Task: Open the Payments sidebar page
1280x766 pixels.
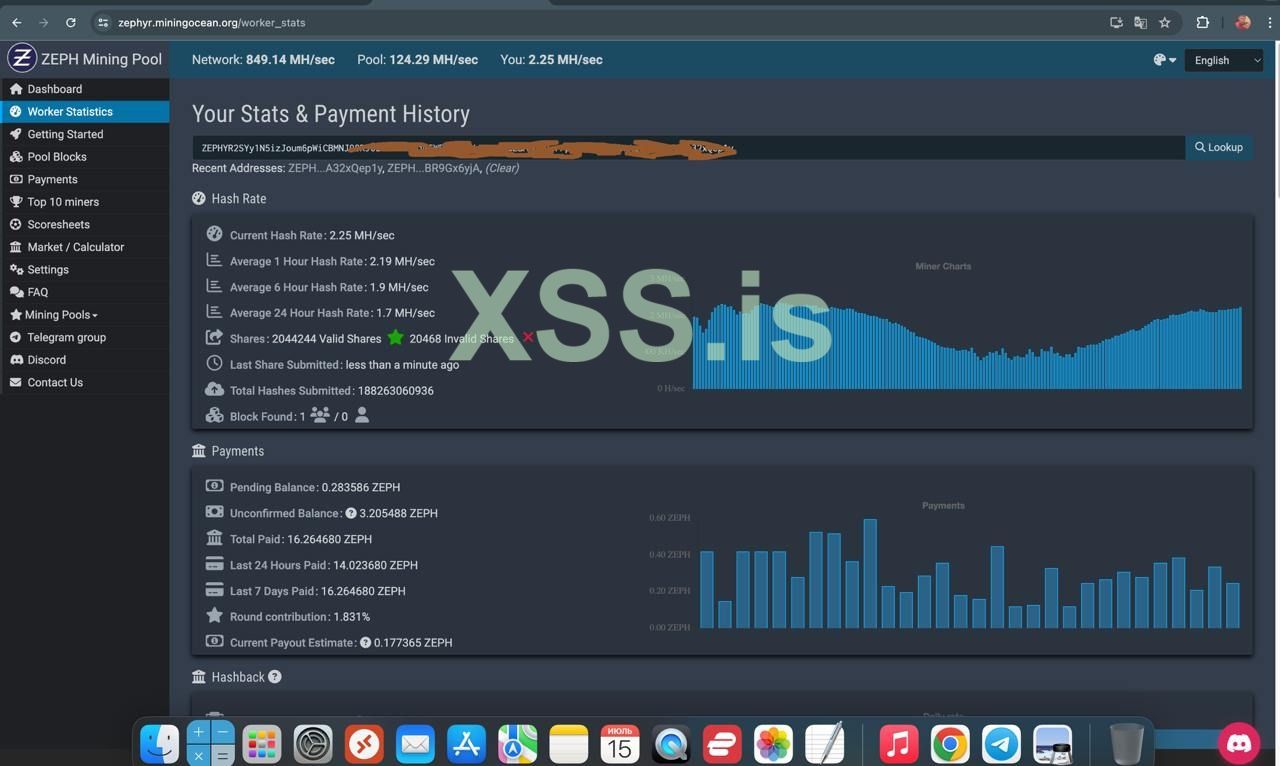Action: [x=84, y=179]
